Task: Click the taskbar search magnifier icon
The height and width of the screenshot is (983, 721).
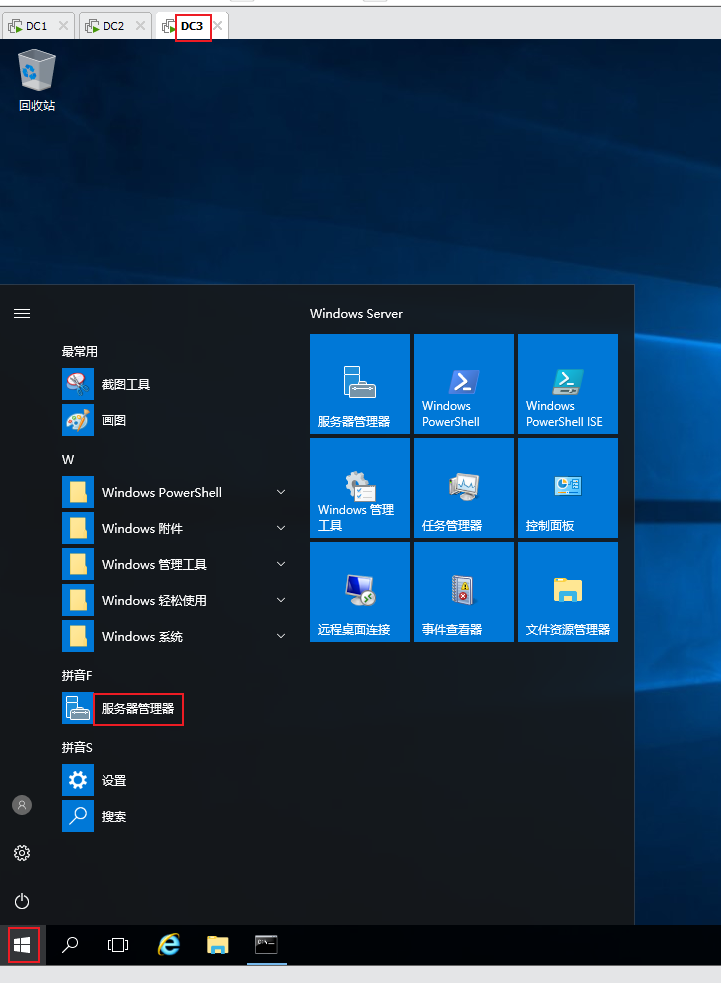Action: pos(70,945)
